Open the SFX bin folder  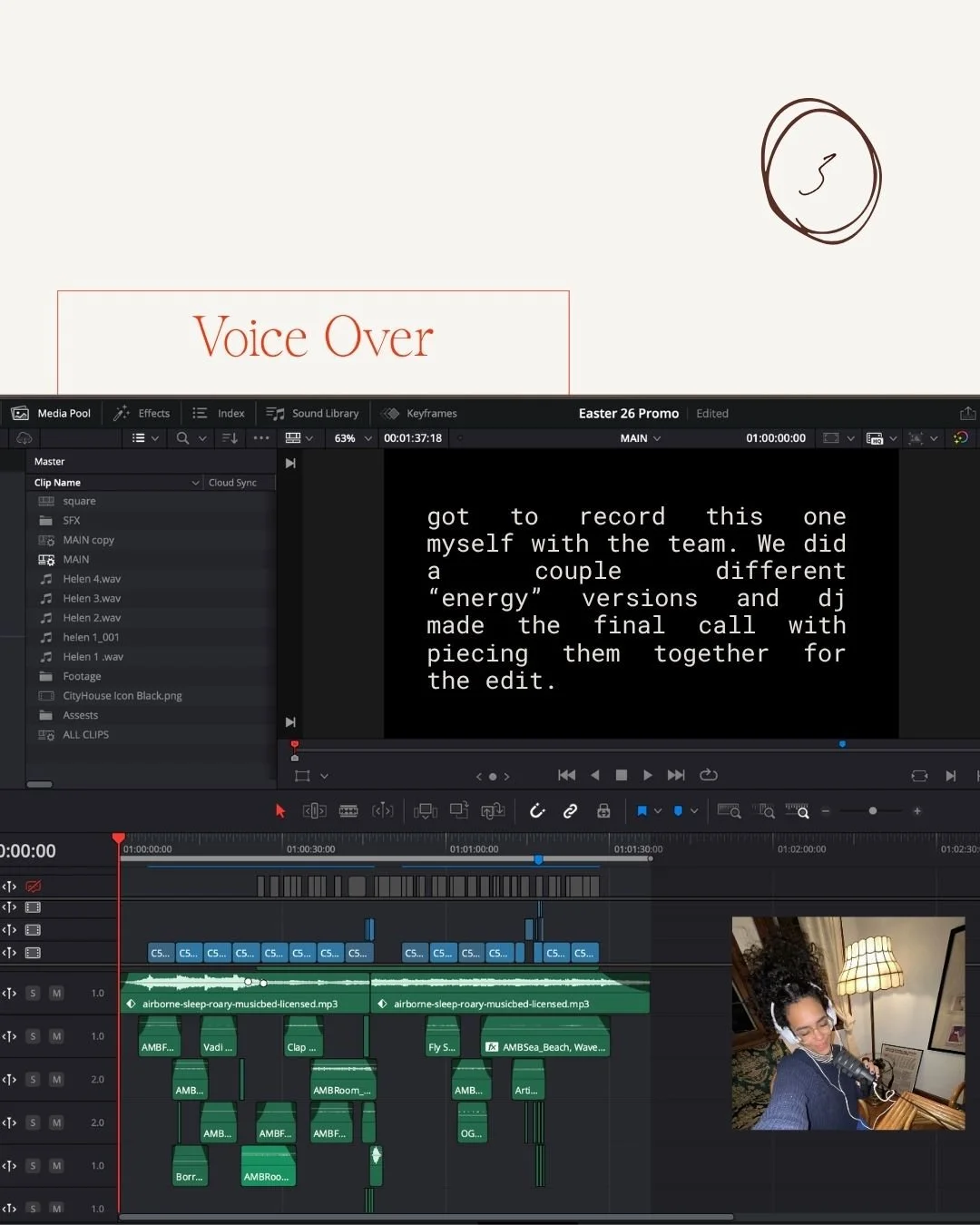click(72, 521)
